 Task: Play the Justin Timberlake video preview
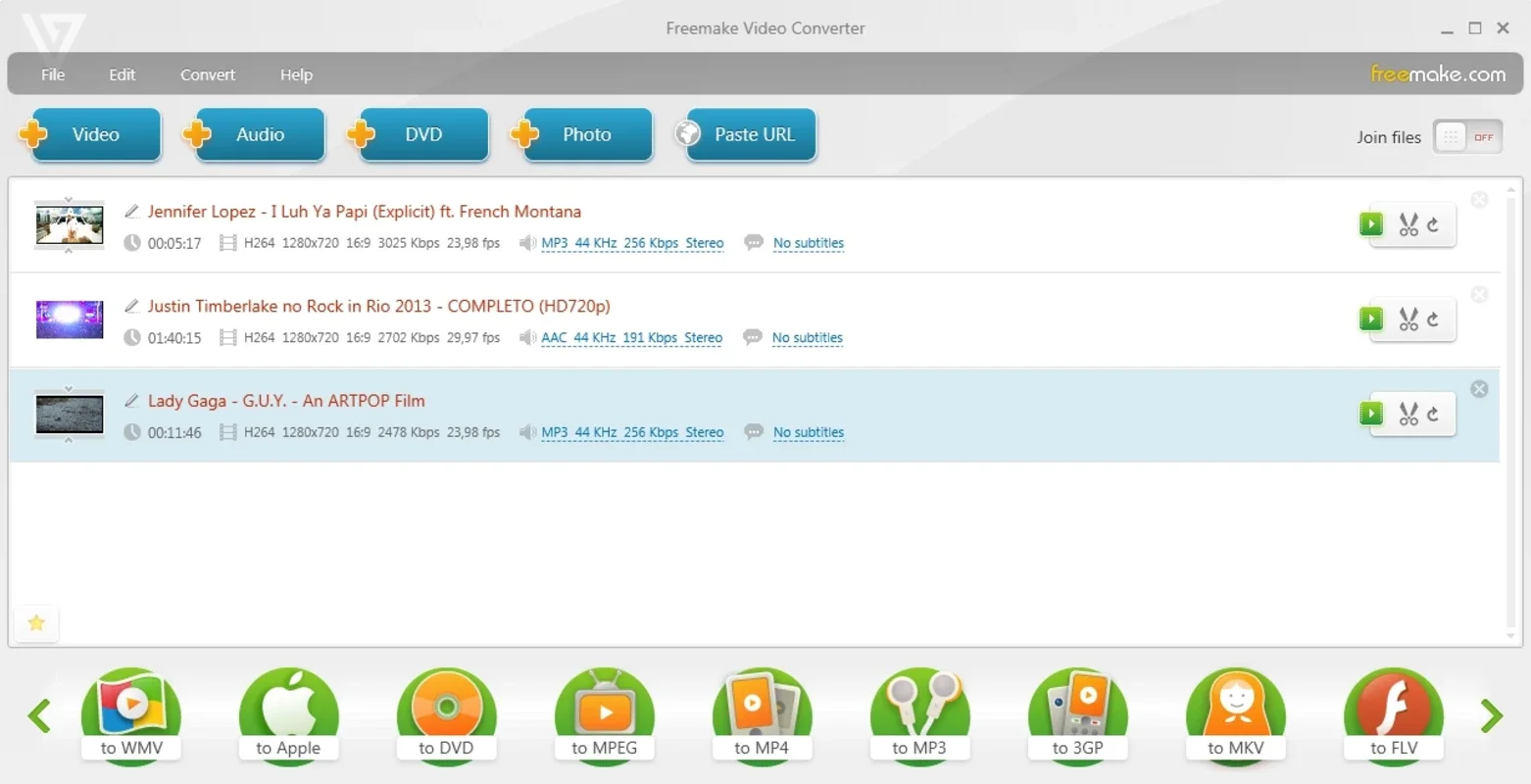[1371, 319]
